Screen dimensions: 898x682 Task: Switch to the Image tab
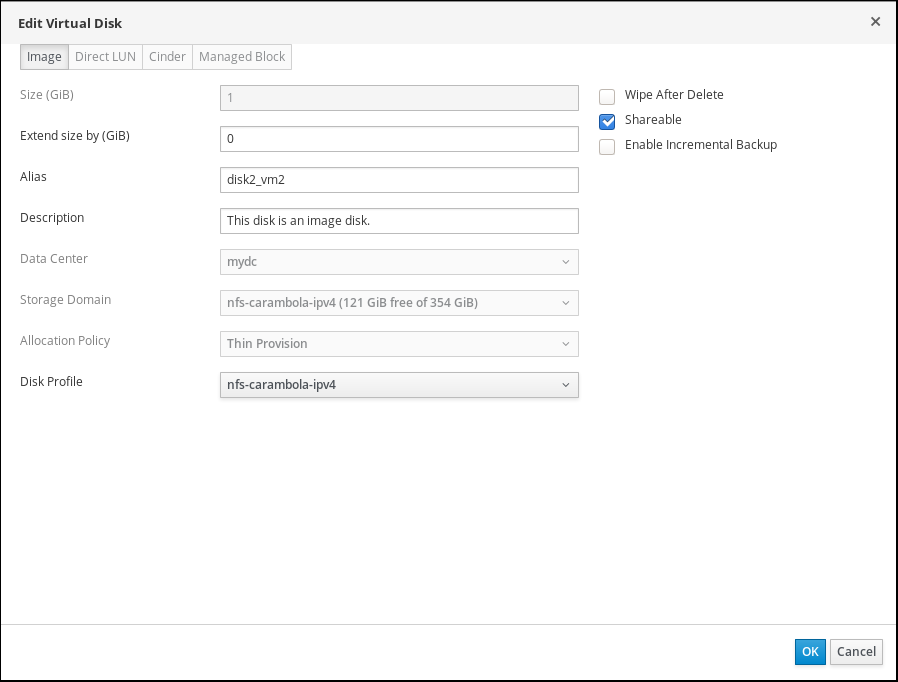(x=44, y=57)
